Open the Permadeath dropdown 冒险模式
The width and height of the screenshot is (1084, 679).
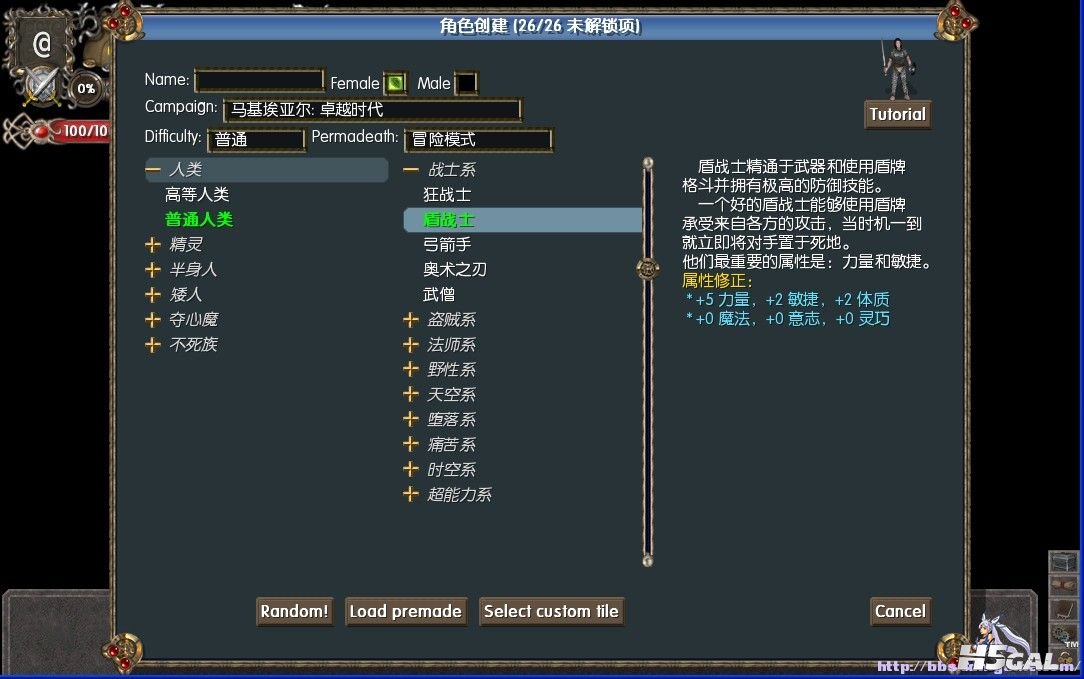click(478, 140)
